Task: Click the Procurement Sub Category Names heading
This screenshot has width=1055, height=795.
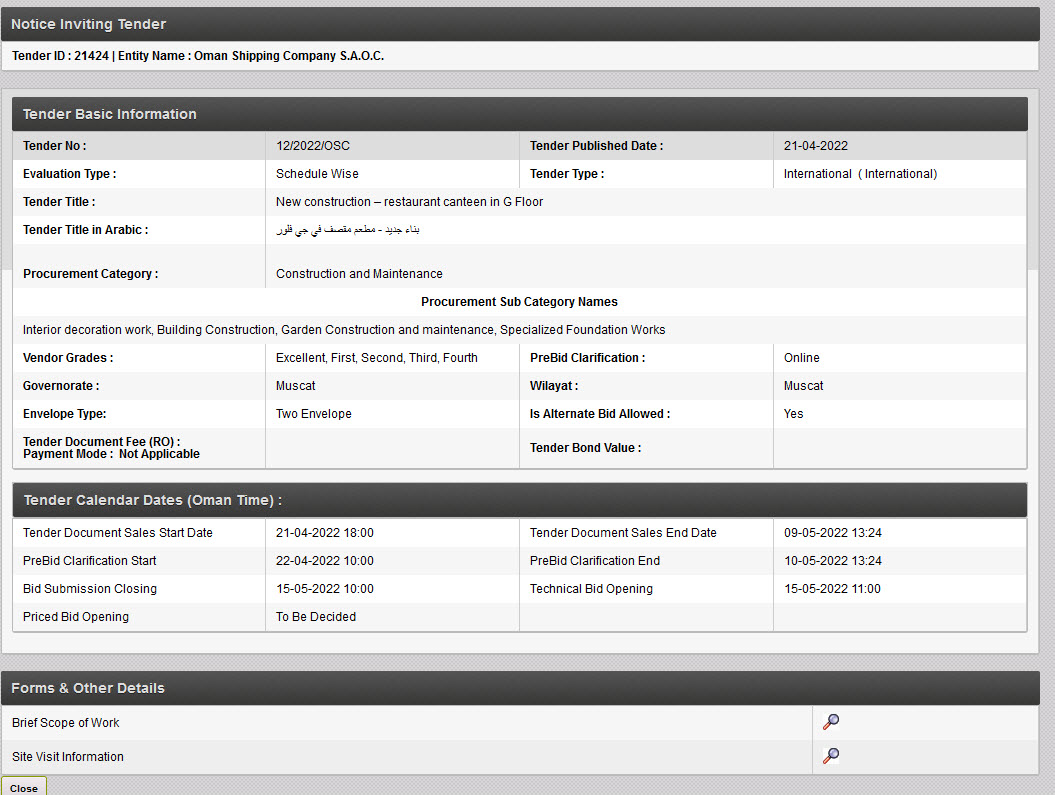Action: (x=519, y=302)
